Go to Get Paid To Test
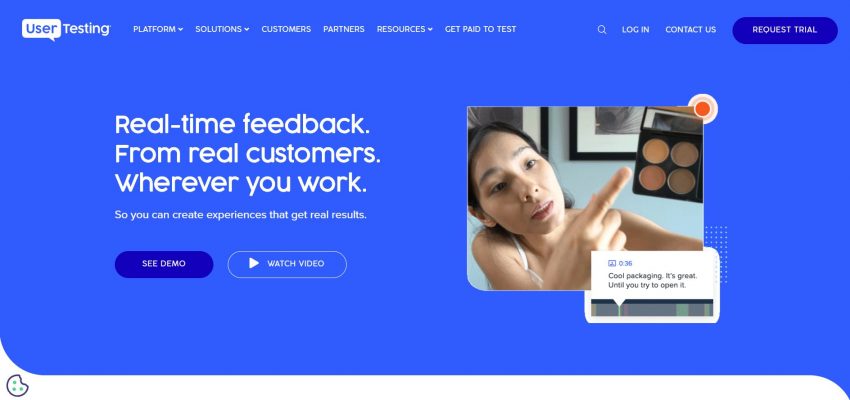 point(480,29)
